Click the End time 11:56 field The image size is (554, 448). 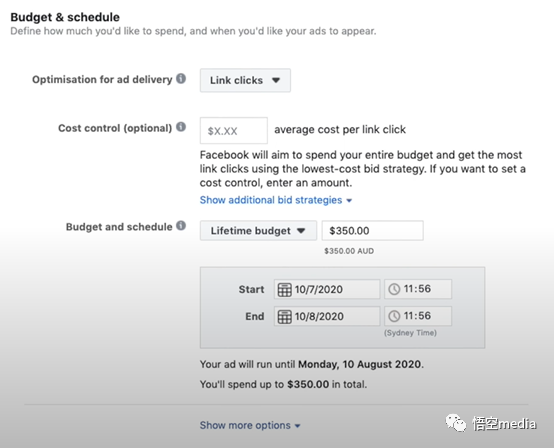[418, 316]
